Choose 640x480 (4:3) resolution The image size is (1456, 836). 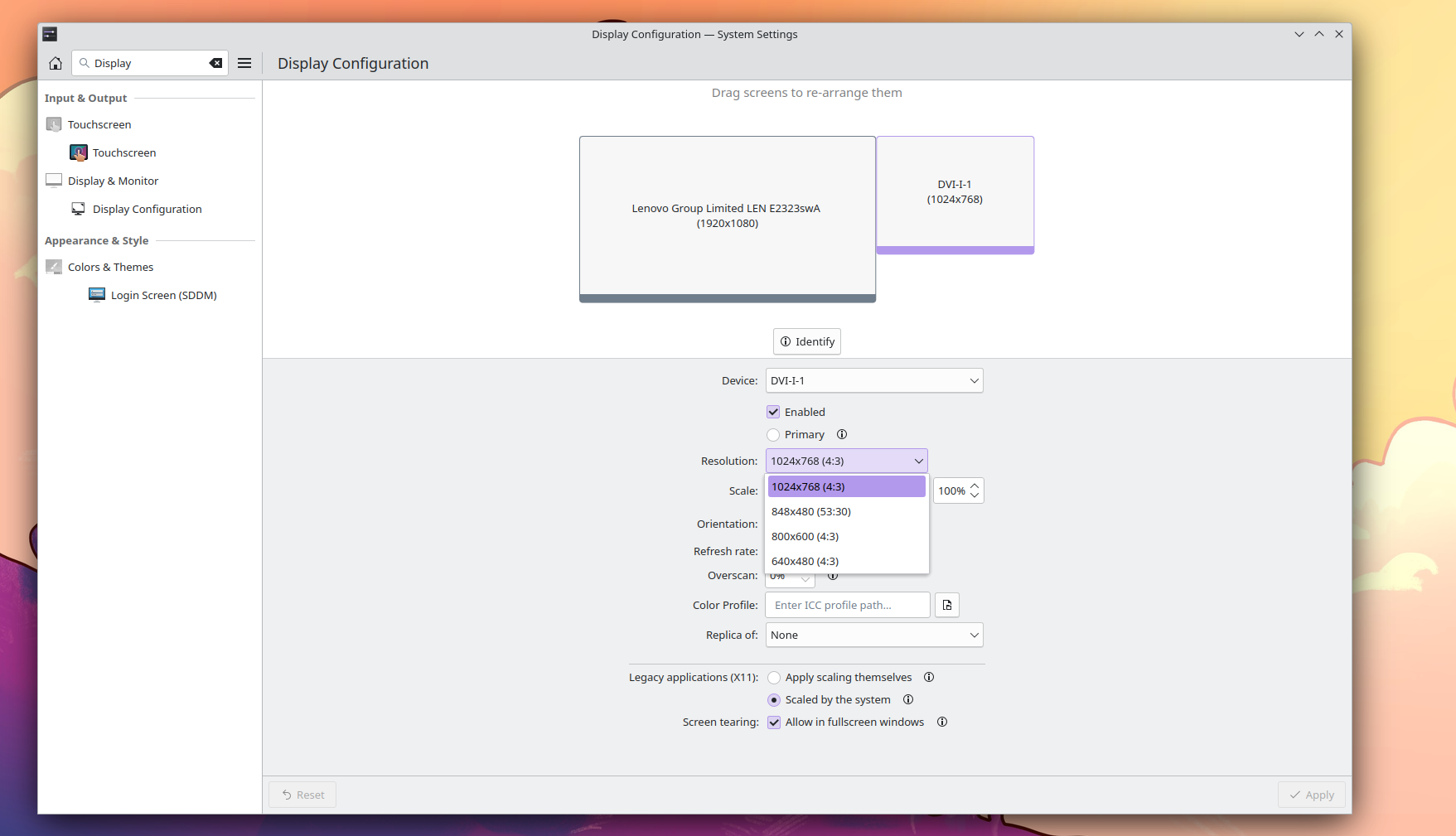805,562
